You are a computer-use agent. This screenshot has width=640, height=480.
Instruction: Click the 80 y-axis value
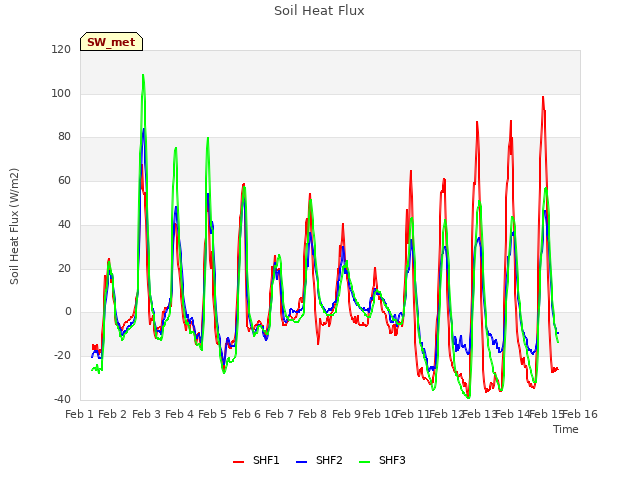[x=64, y=137]
